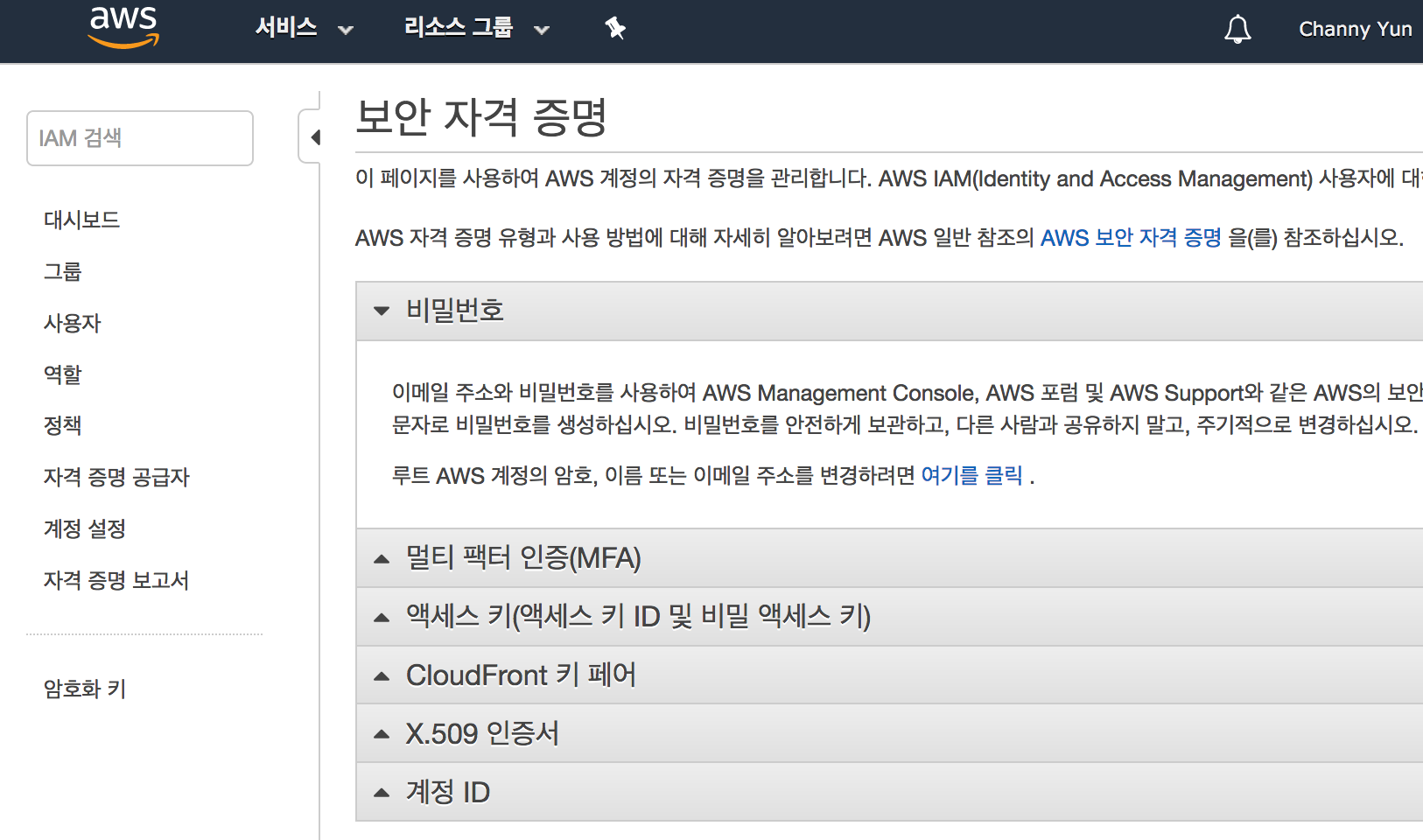Open 암호화 키 in the sidebar

tap(85, 689)
